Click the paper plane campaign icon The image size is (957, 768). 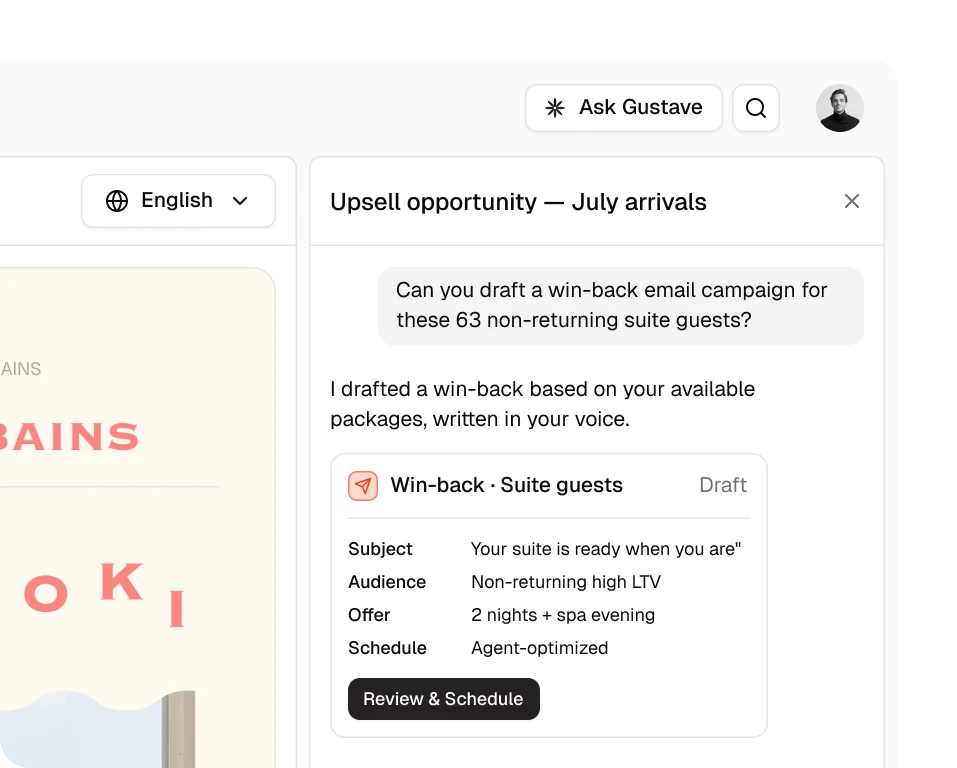coord(363,486)
